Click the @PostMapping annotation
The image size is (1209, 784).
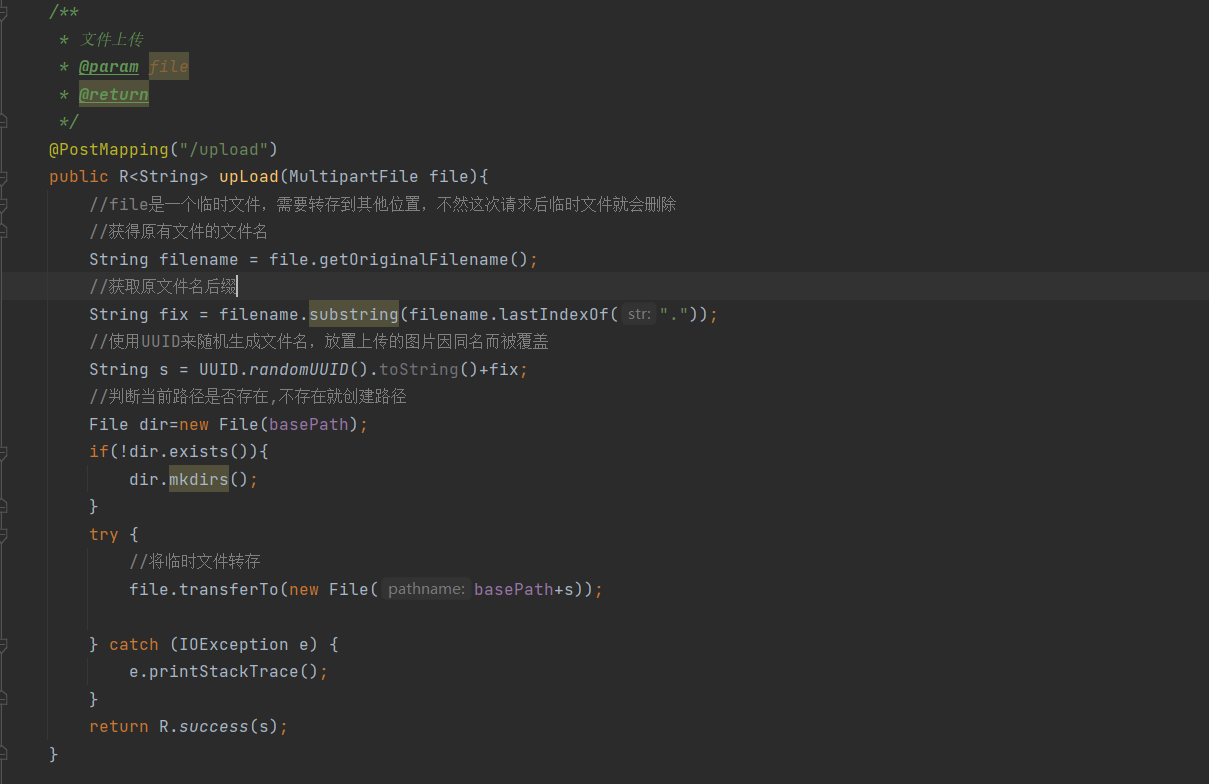(x=109, y=149)
